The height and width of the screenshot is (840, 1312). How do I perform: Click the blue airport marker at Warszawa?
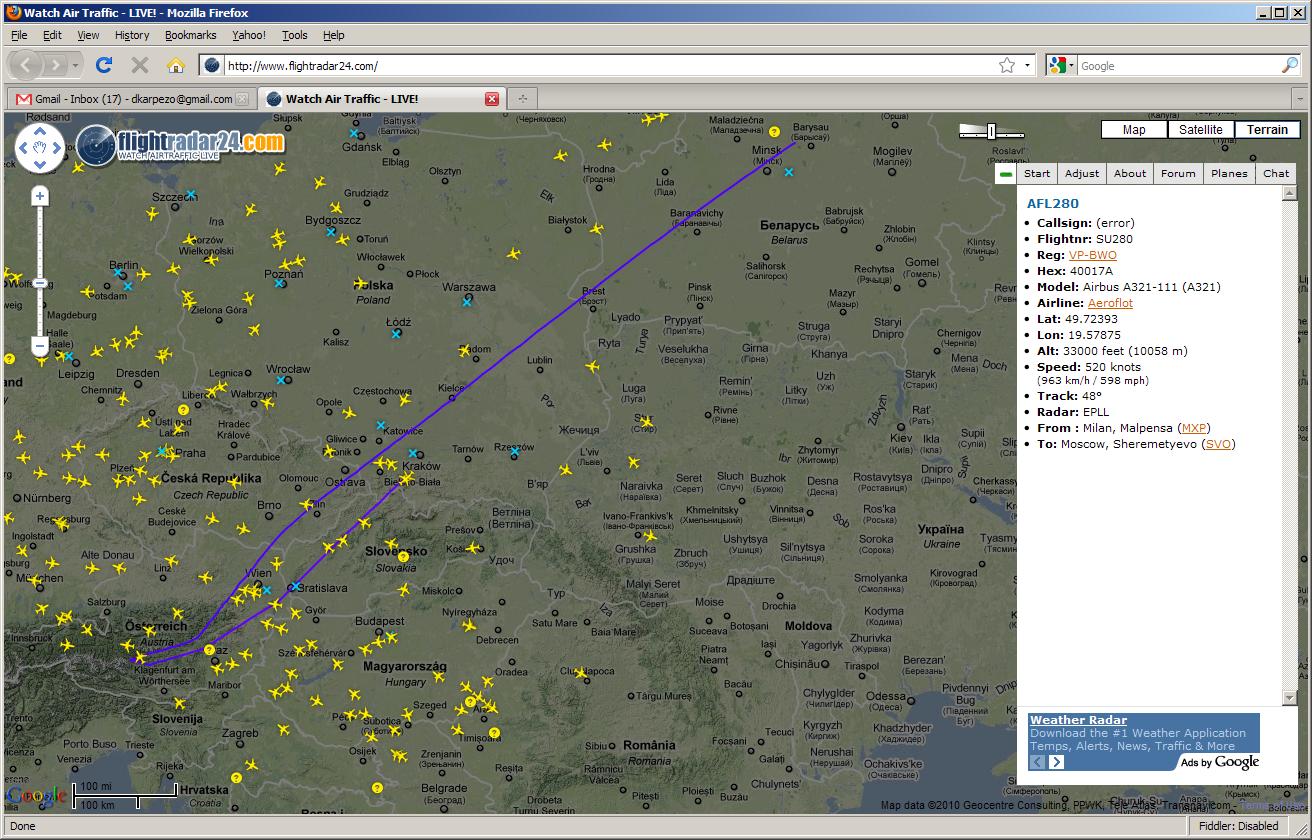(467, 300)
